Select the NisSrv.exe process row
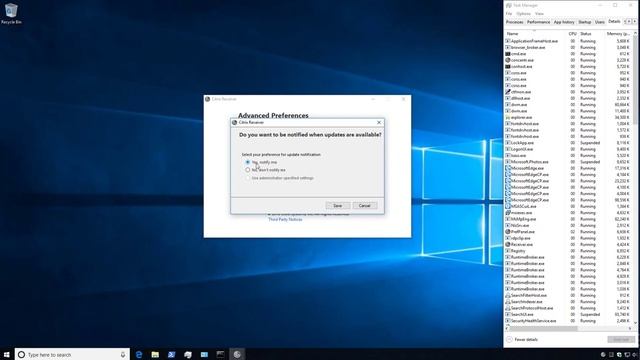Viewport: 640px width, 360px height. pyautogui.click(x=568, y=225)
